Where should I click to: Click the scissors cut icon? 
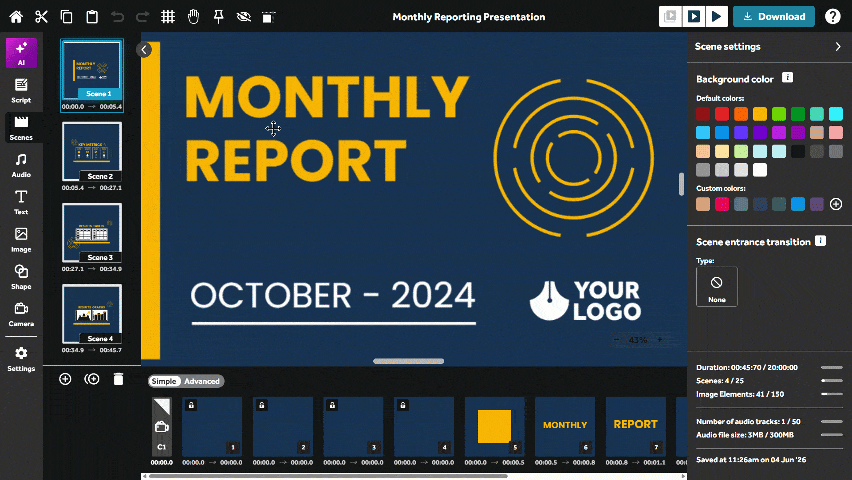tap(41, 17)
